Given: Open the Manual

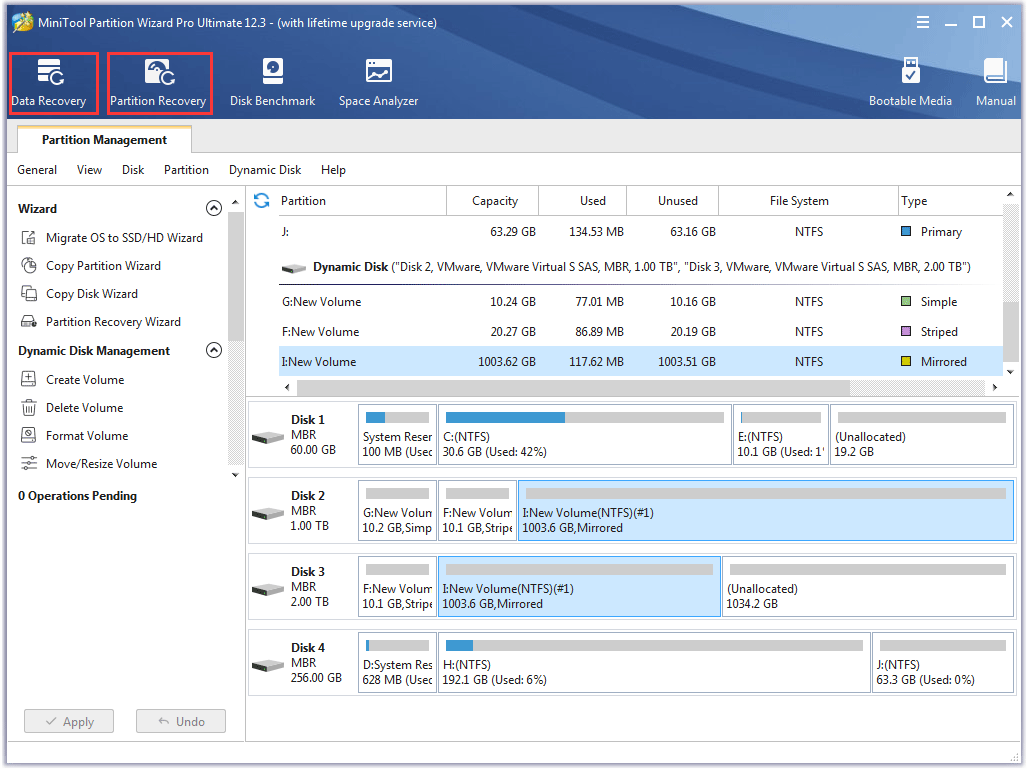Looking at the screenshot, I should pos(994,82).
